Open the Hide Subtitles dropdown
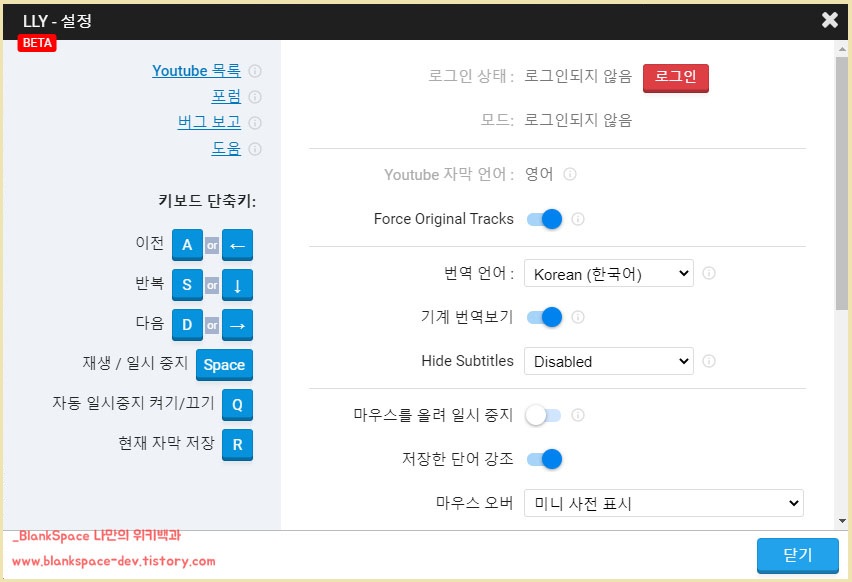 (x=609, y=361)
